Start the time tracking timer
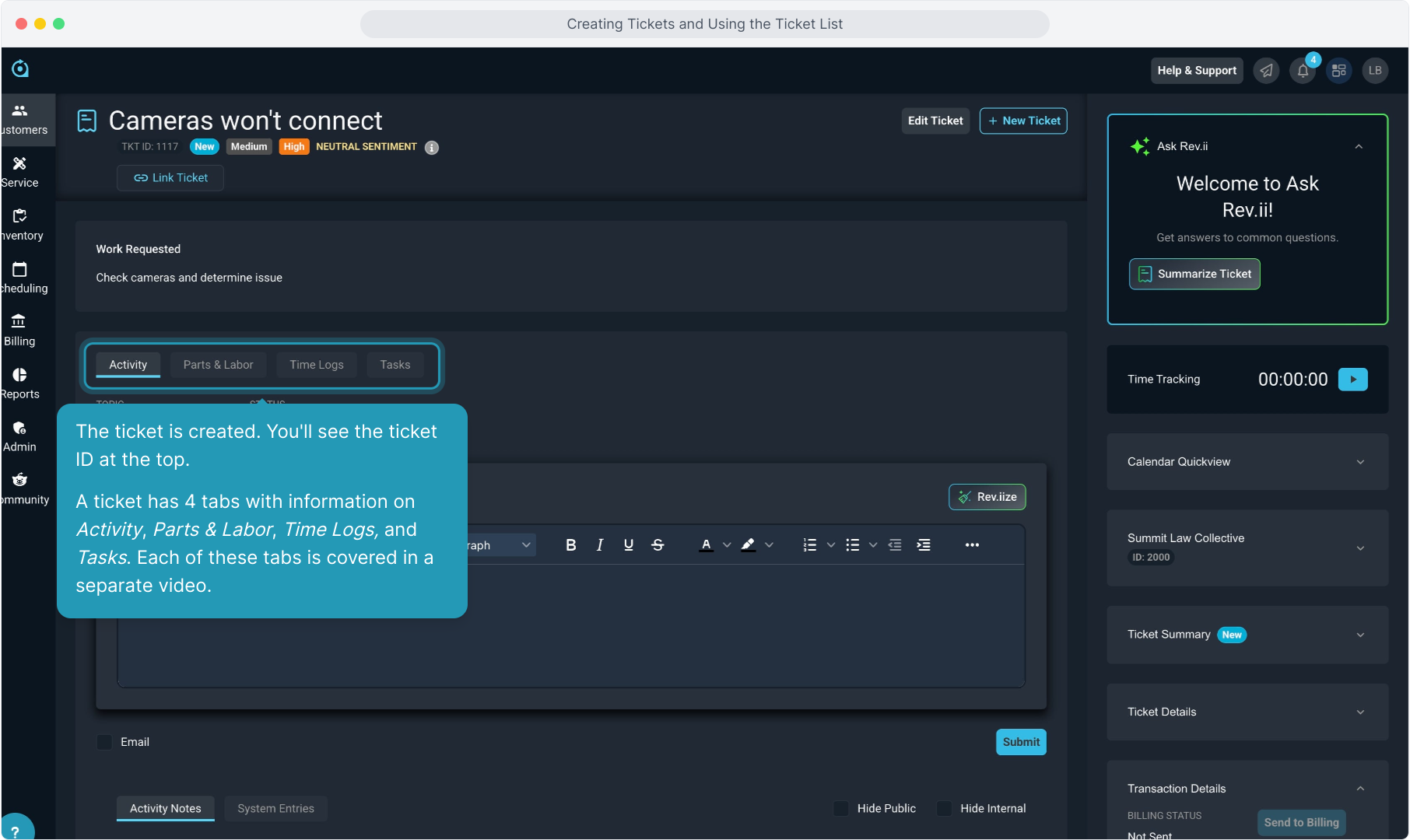This screenshot has width=1410, height=840. pyautogui.click(x=1353, y=380)
